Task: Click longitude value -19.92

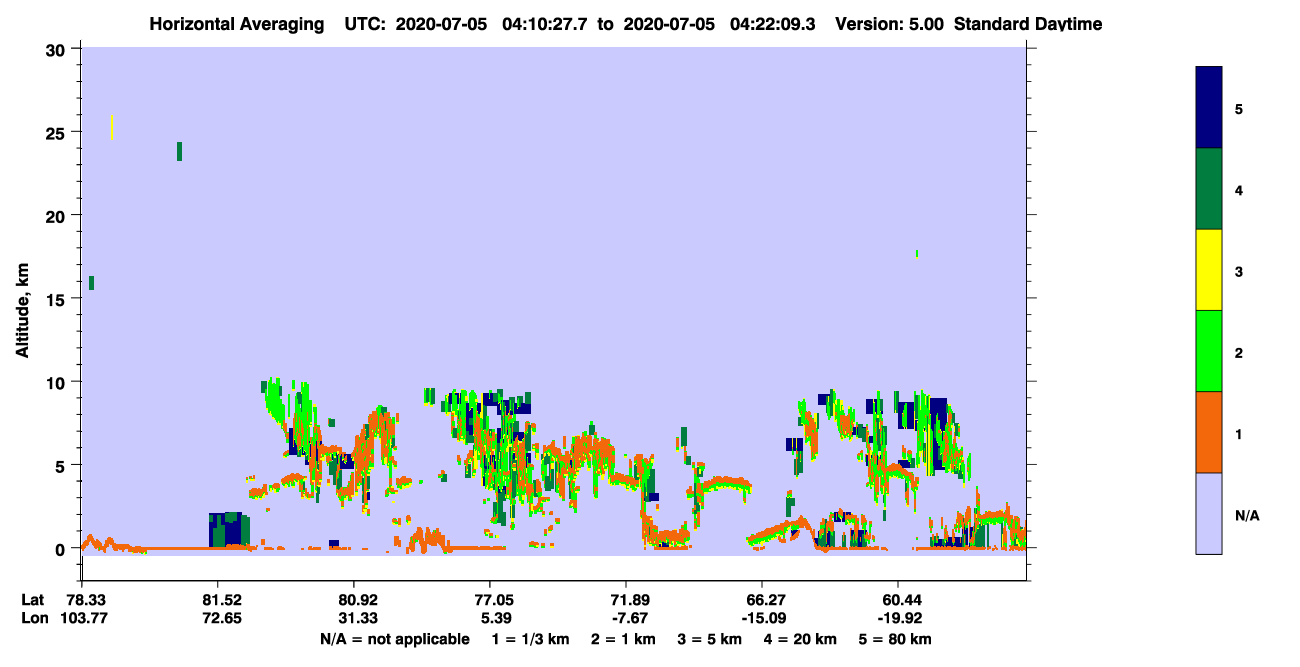Action: 898,618
